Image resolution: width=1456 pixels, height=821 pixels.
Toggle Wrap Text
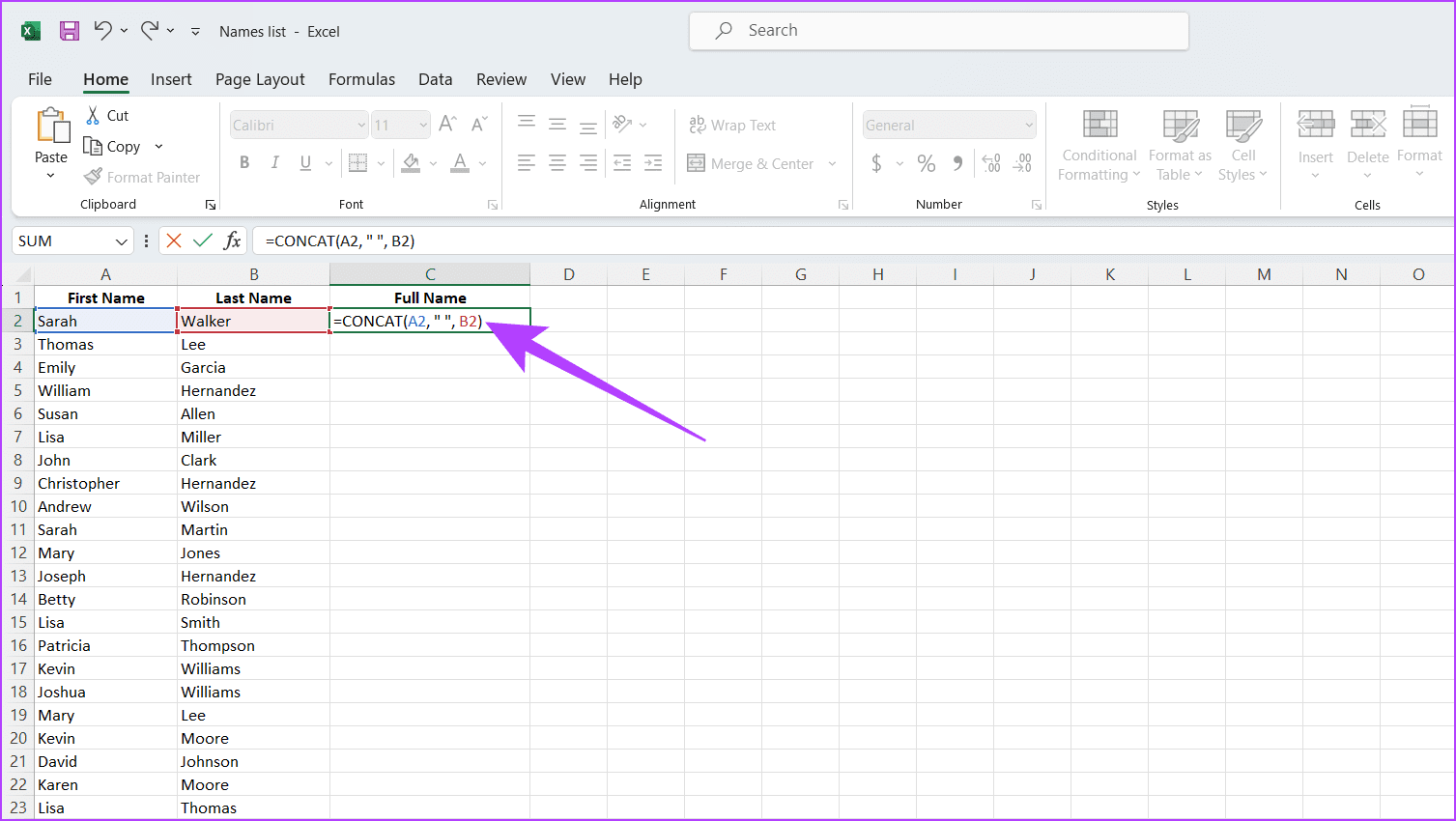[x=732, y=125]
